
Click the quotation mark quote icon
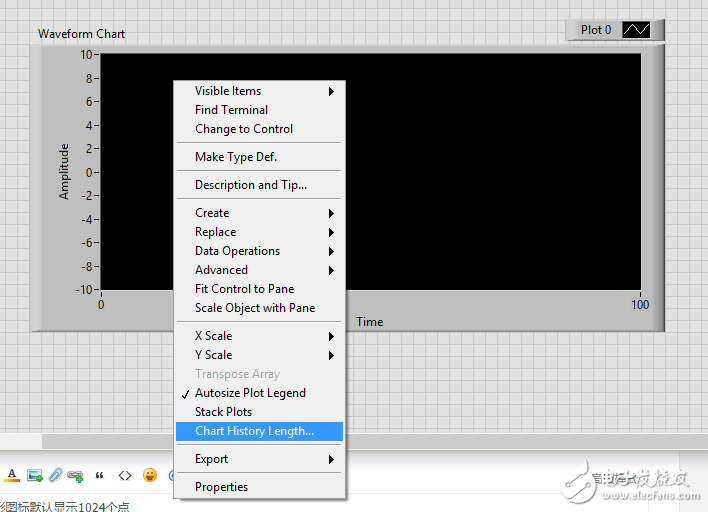pyautogui.click(x=100, y=475)
